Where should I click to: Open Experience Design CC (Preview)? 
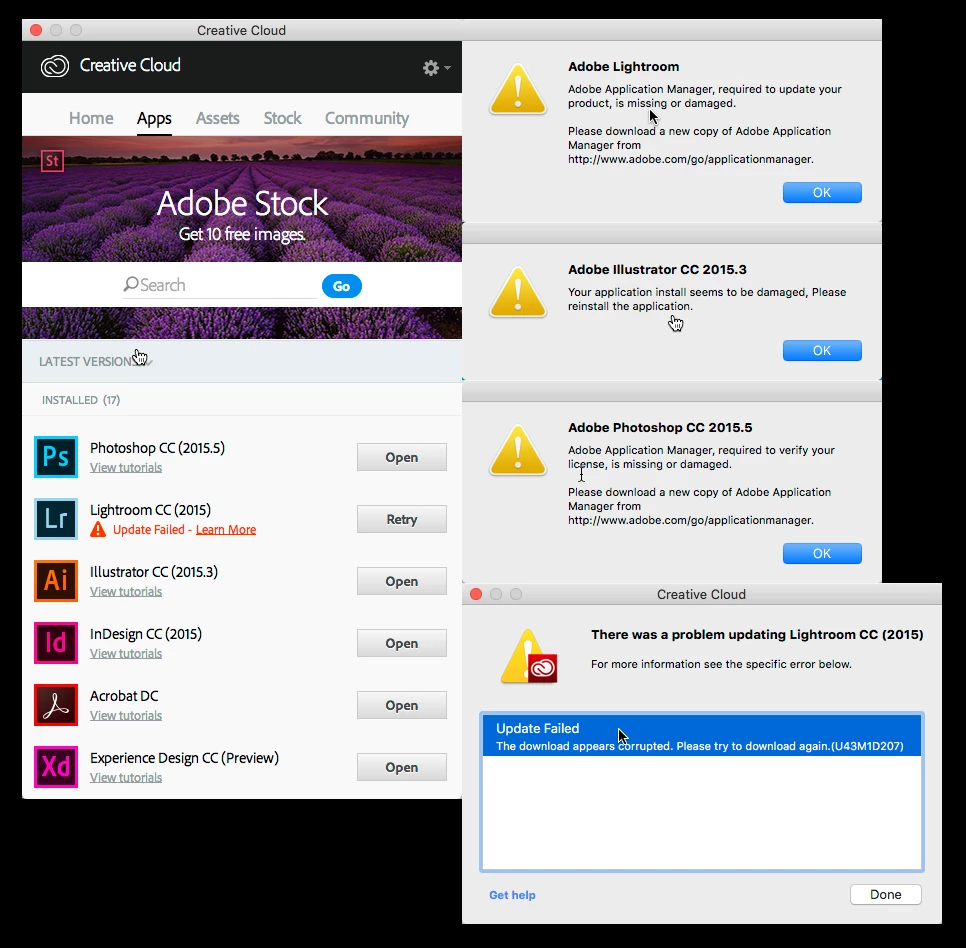coord(402,767)
